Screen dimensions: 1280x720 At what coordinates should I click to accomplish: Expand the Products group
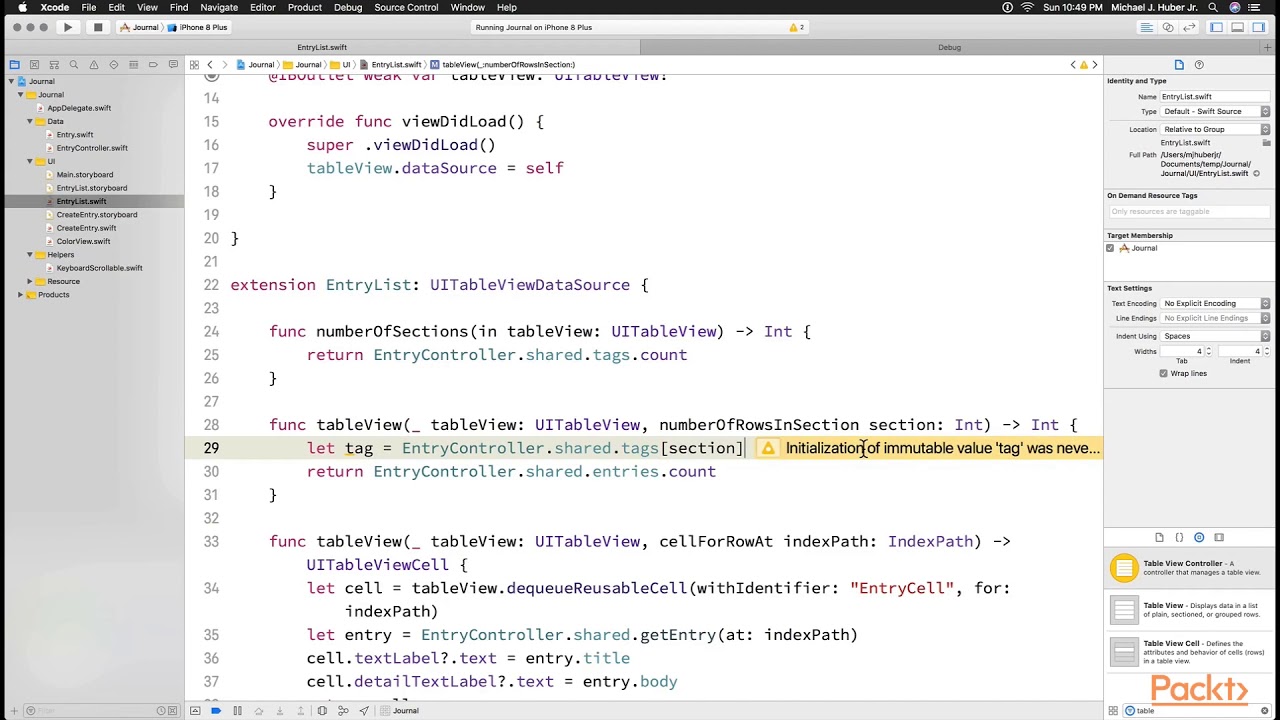click(20, 295)
